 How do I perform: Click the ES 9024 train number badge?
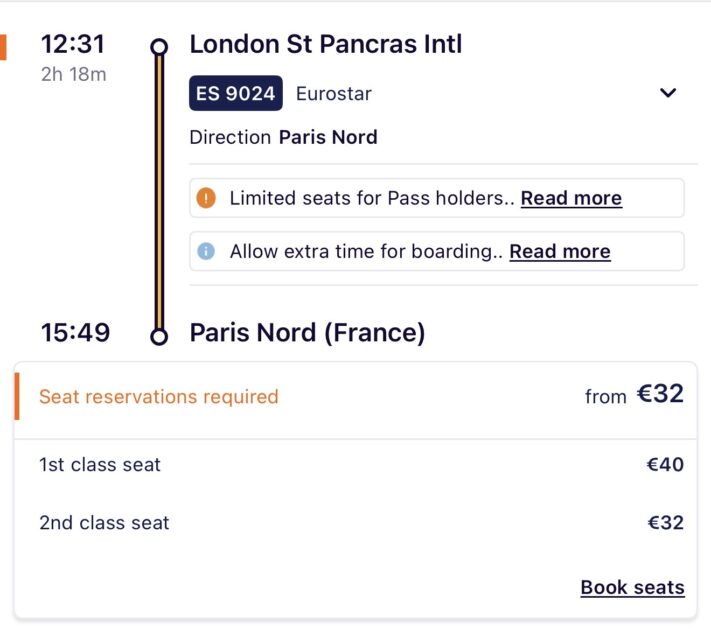point(236,94)
